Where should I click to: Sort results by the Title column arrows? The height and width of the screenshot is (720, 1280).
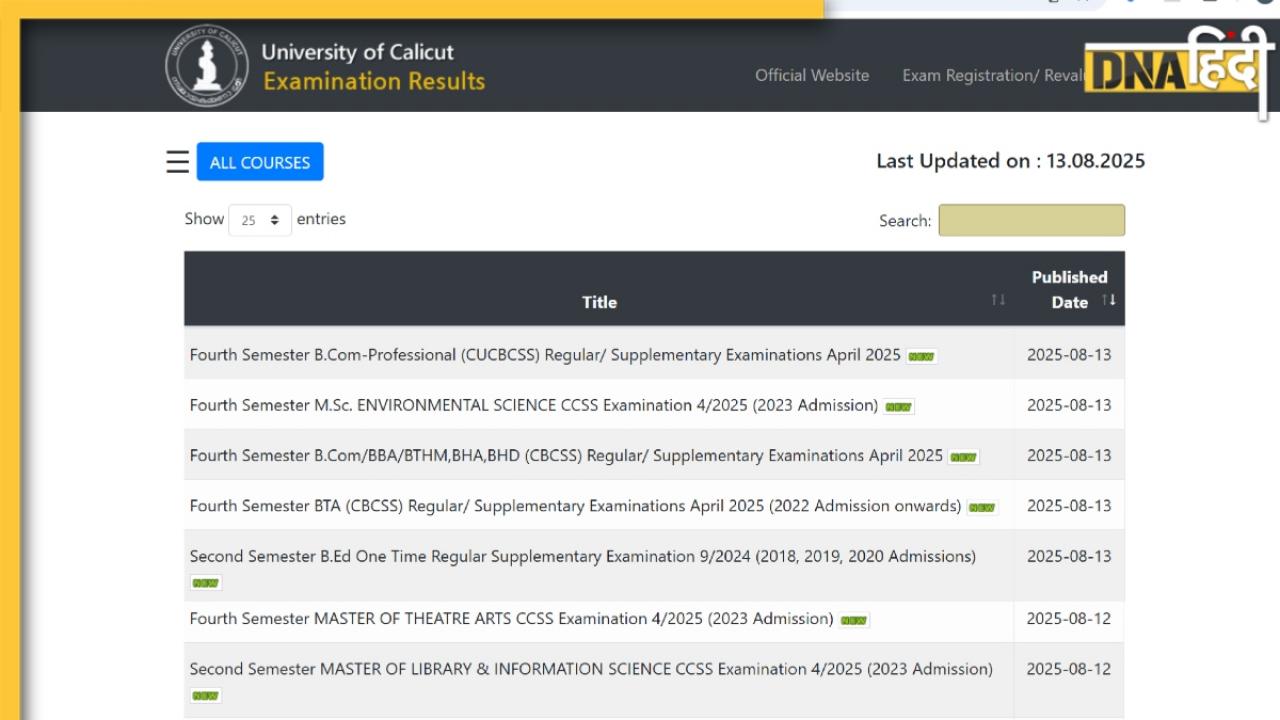tap(998, 301)
